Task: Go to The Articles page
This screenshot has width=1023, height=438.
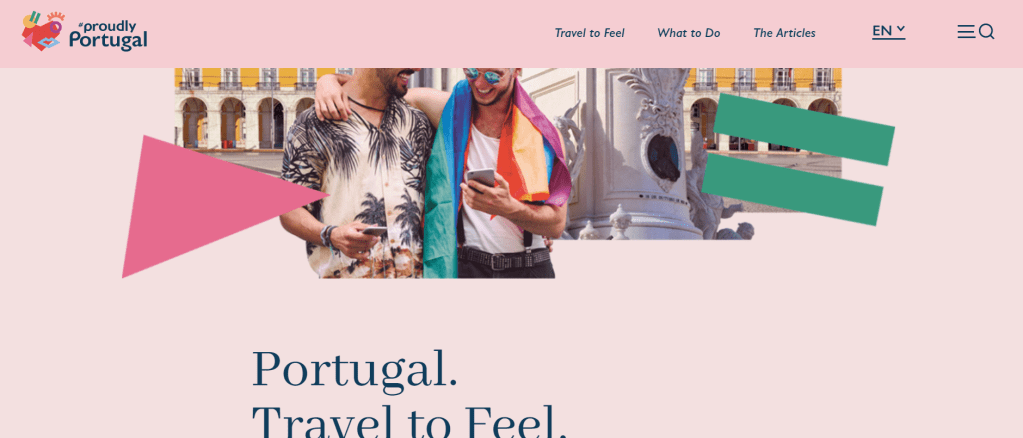Action: click(784, 33)
